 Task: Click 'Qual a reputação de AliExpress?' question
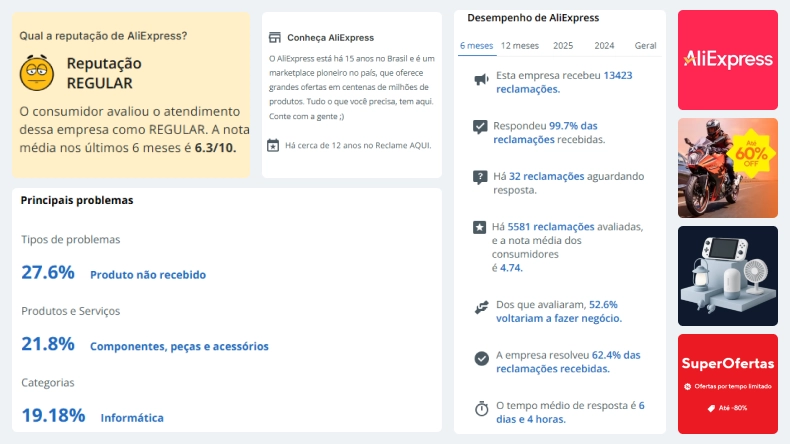click(103, 36)
